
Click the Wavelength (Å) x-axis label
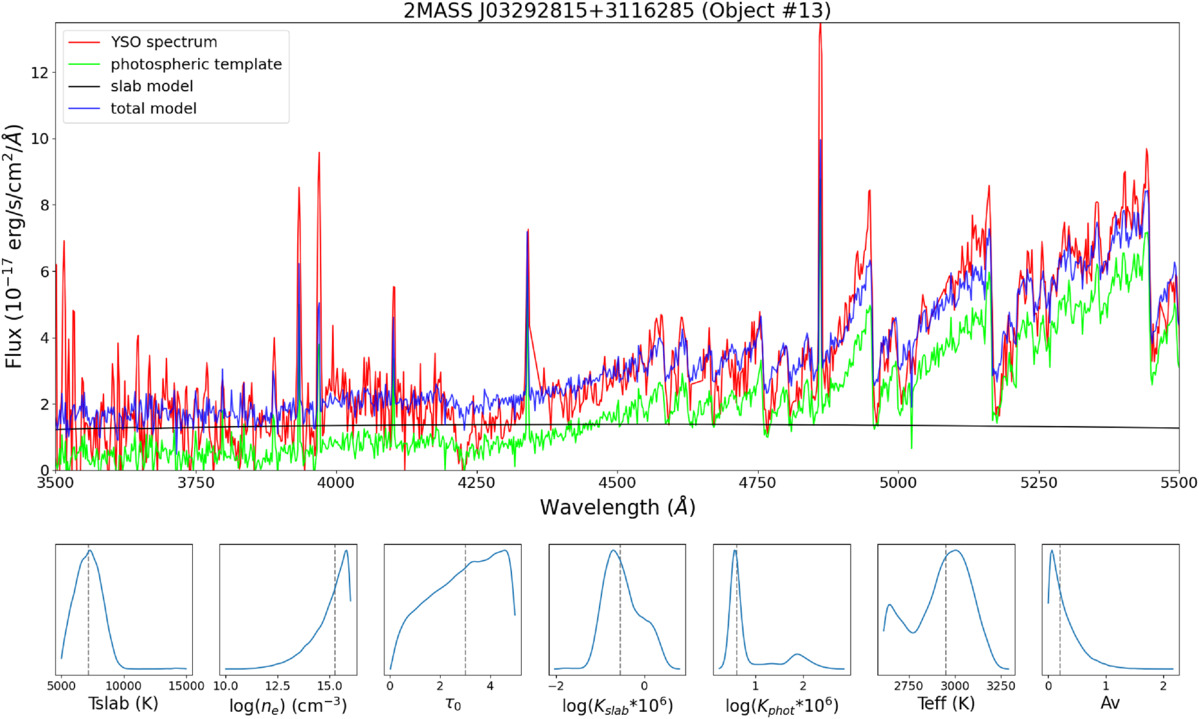pyautogui.click(x=617, y=507)
